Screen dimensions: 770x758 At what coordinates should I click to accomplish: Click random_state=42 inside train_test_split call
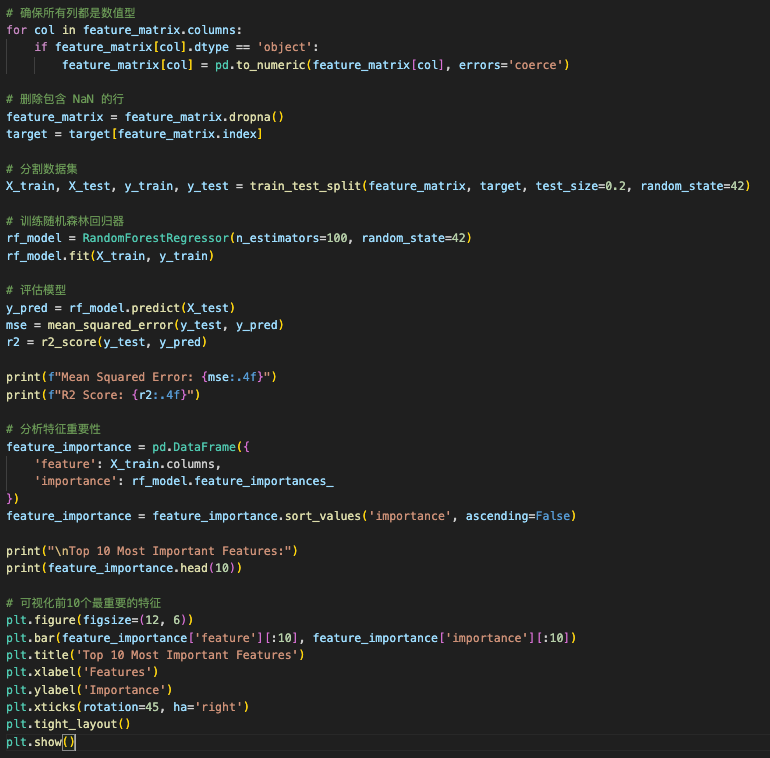[692, 186]
